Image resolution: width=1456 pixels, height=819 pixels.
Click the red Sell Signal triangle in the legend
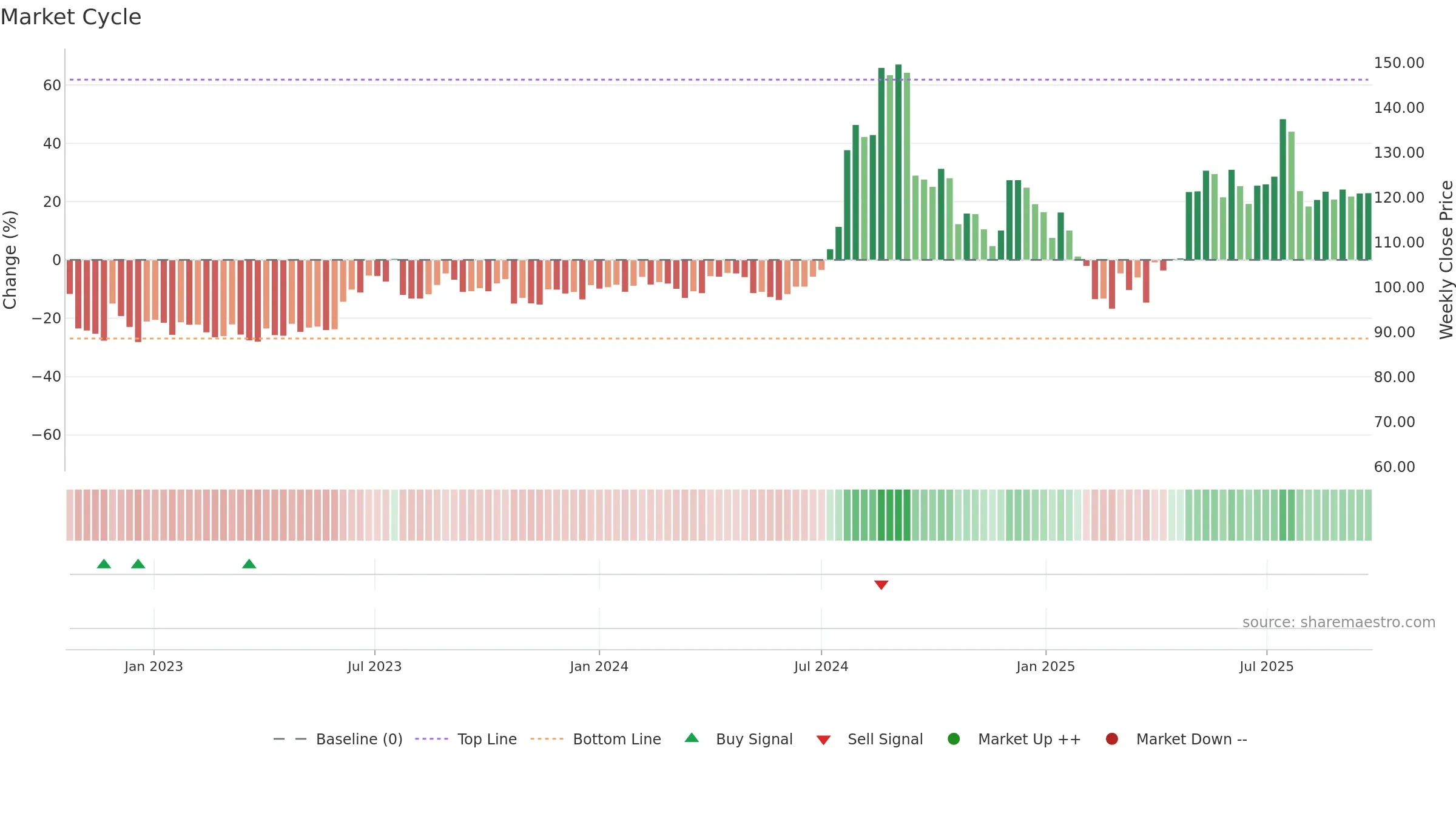click(x=823, y=740)
